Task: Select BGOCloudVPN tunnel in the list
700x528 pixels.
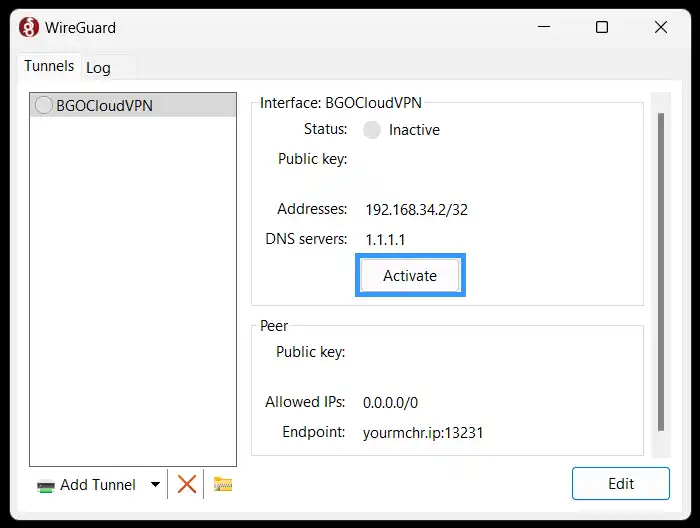Action: (x=133, y=105)
